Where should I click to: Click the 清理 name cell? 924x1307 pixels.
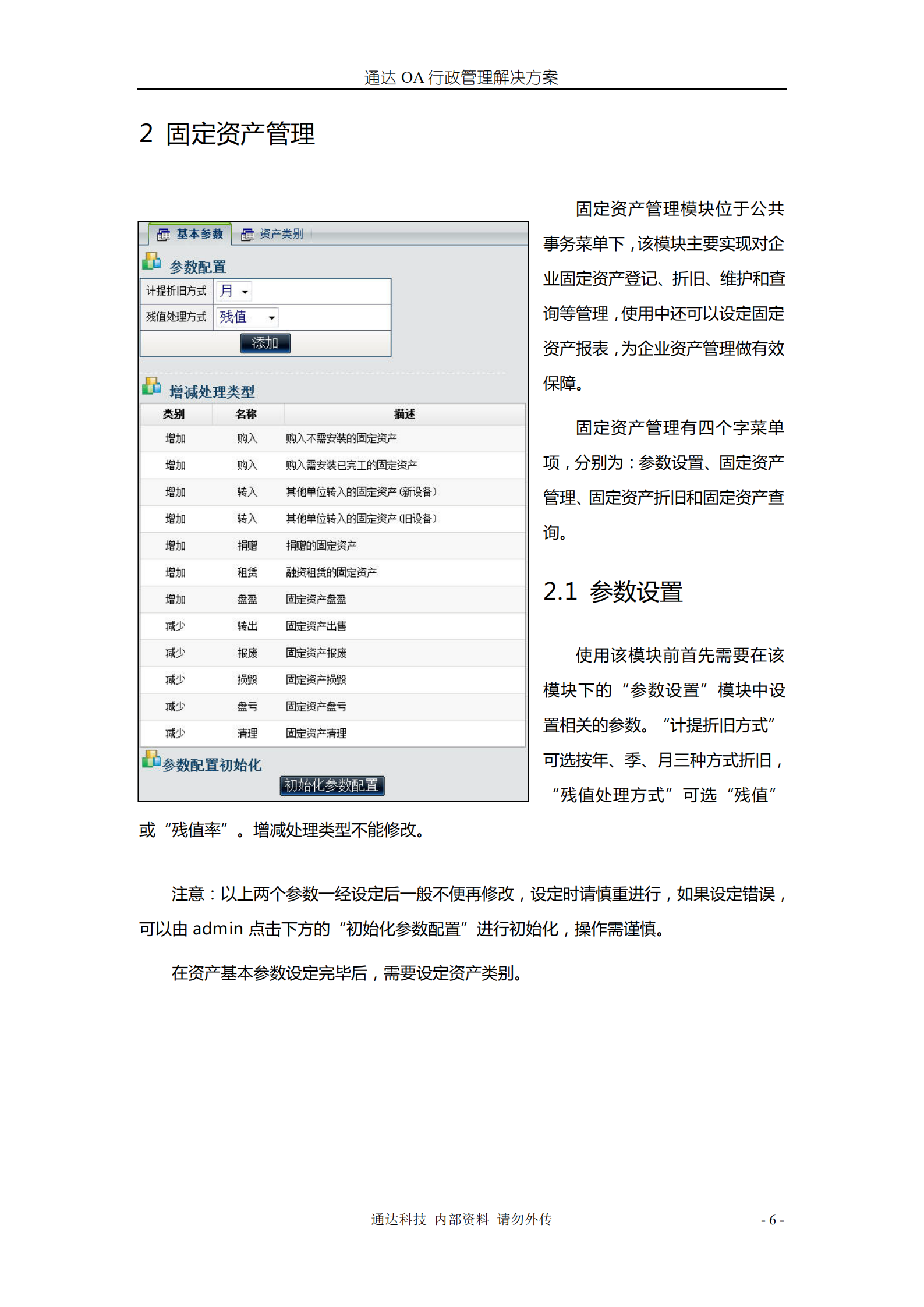point(247,733)
